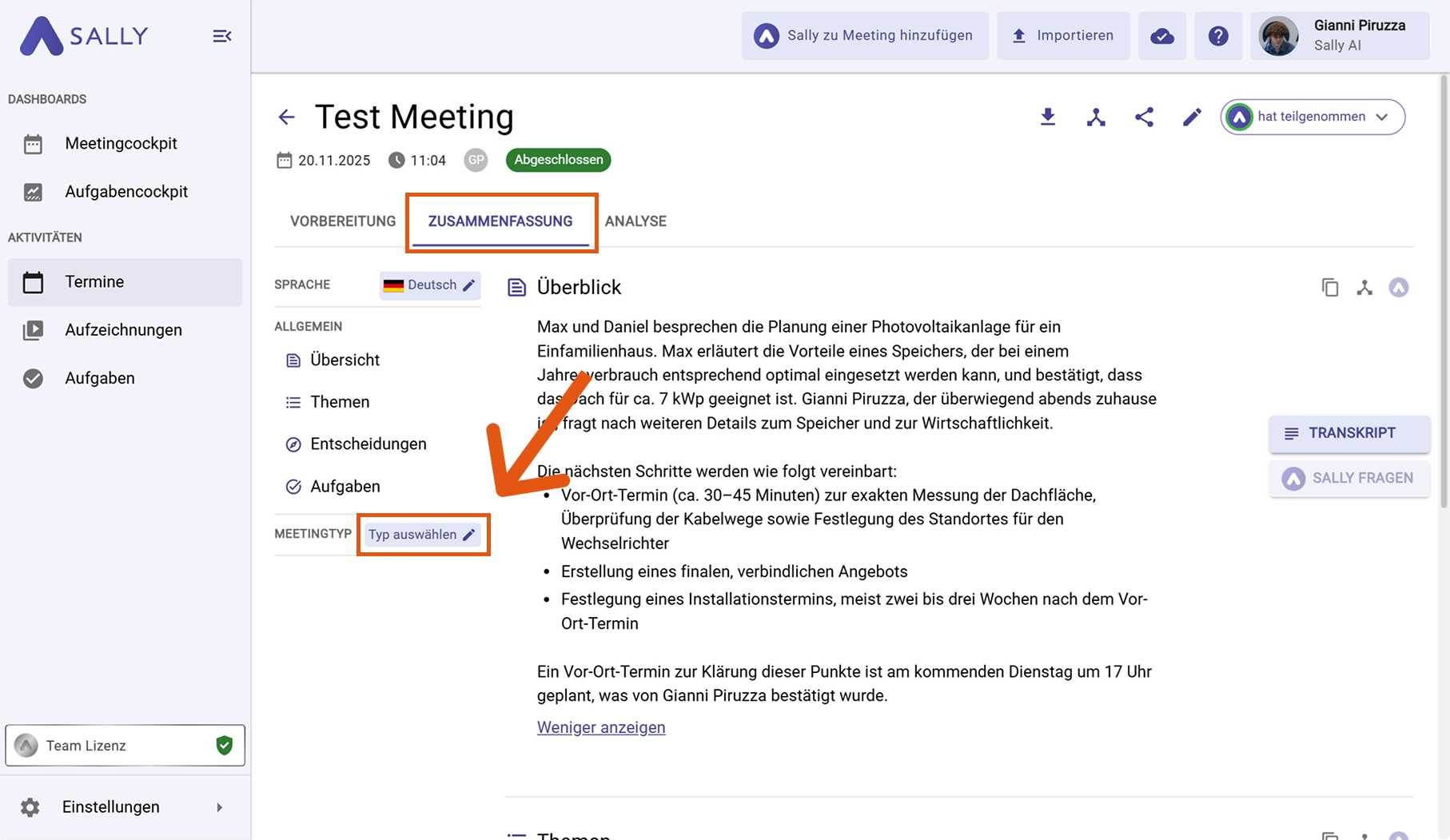
Task: Click the 'Weniger anzeigen' link
Action: pyautogui.click(x=601, y=727)
